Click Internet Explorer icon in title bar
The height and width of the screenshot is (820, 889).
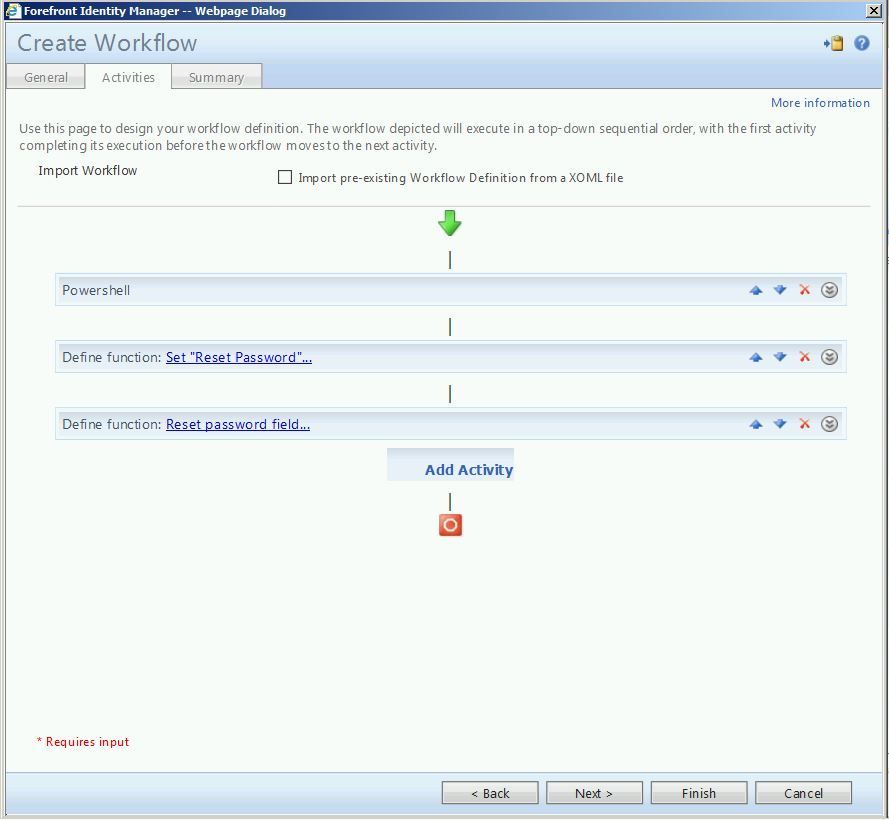tap(13, 11)
